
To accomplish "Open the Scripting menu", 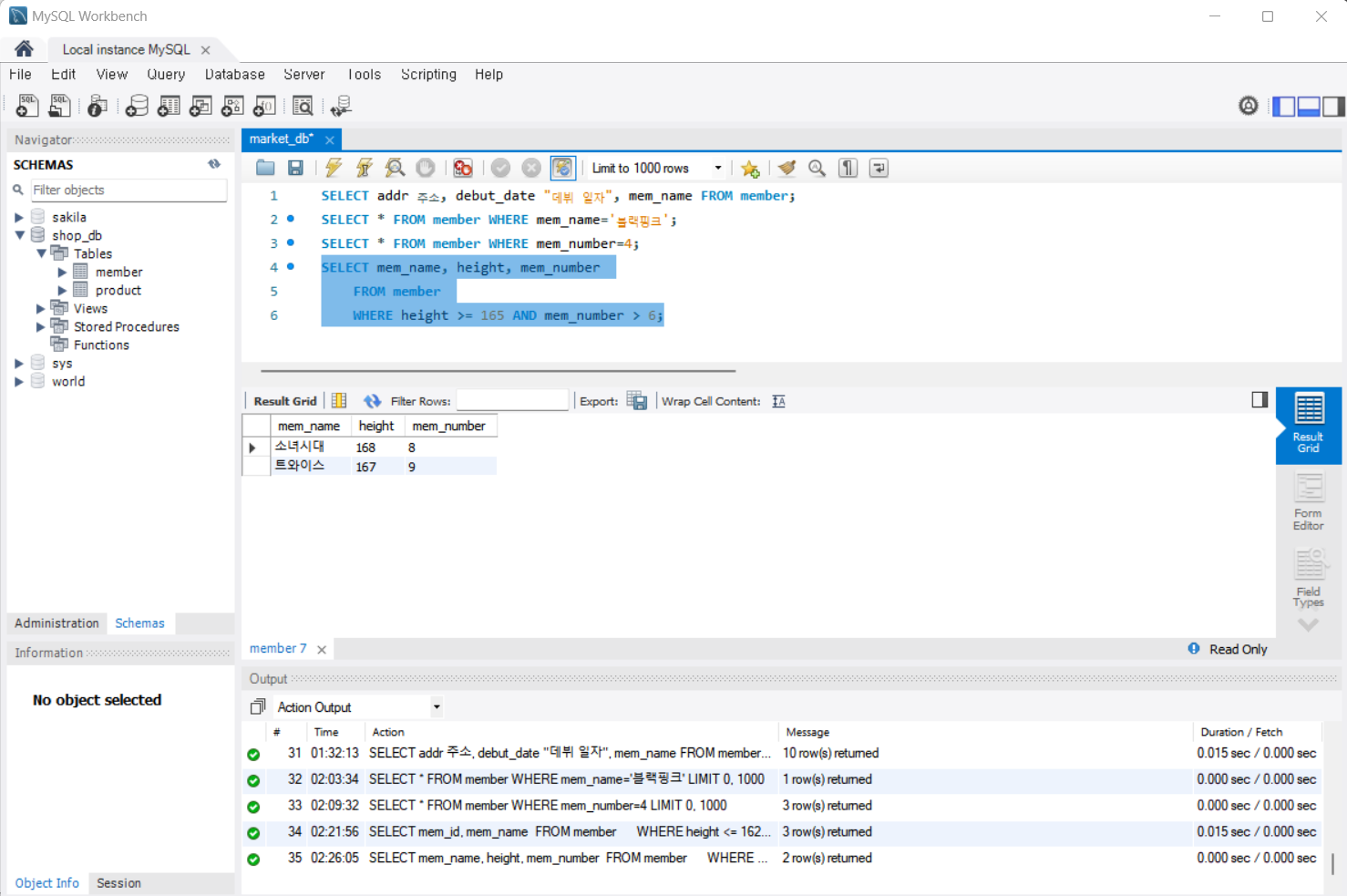I will pos(428,75).
